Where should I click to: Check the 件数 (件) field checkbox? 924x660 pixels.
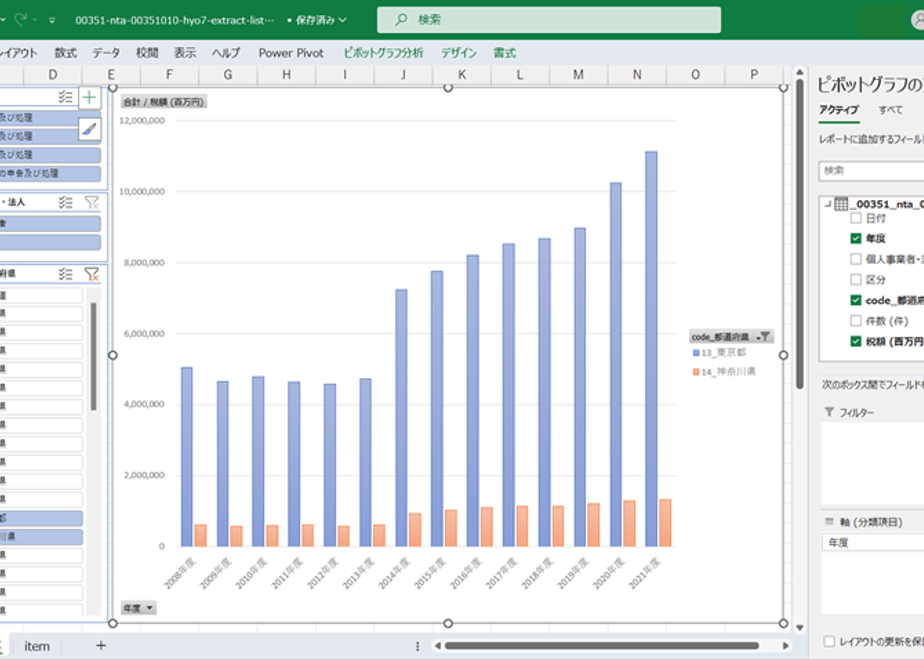(x=856, y=321)
